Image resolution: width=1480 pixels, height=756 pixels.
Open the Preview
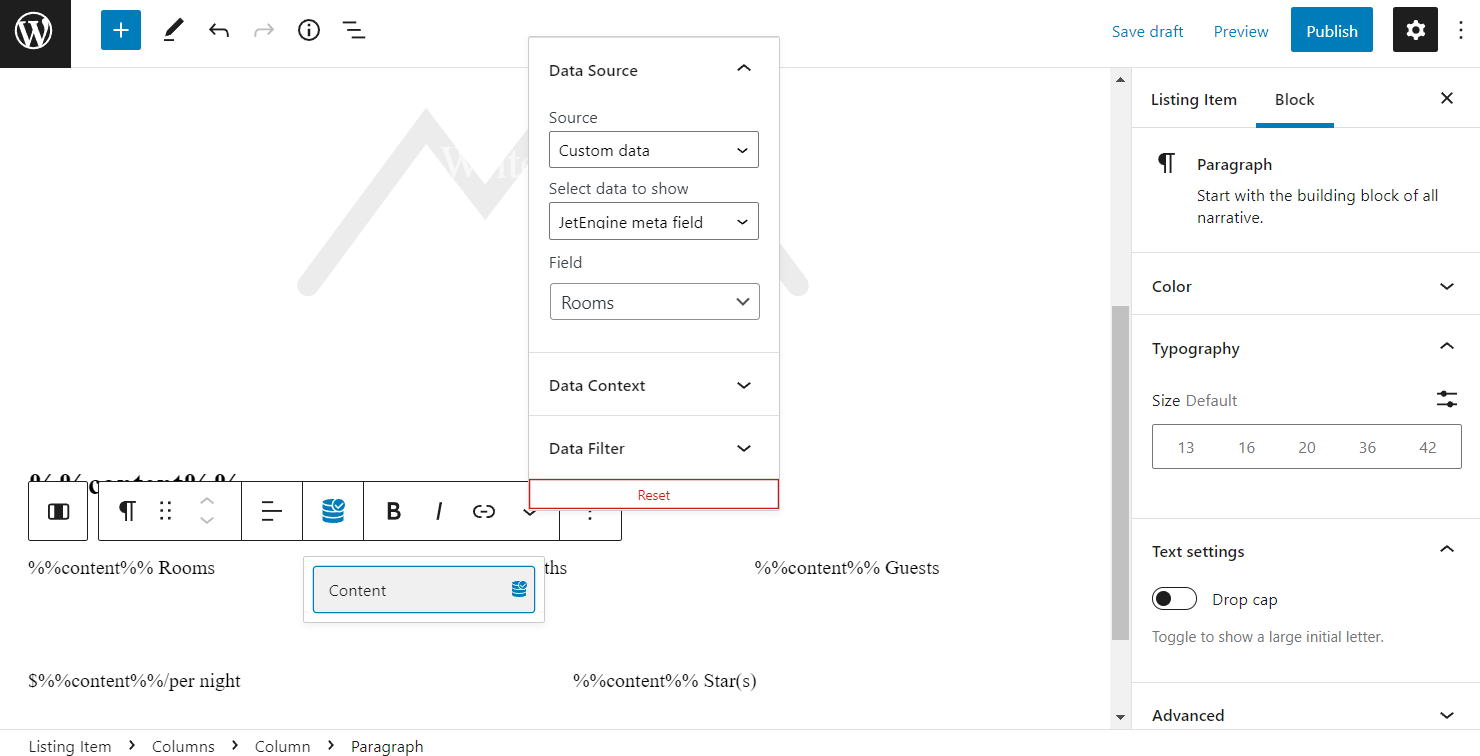coord(1241,31)
